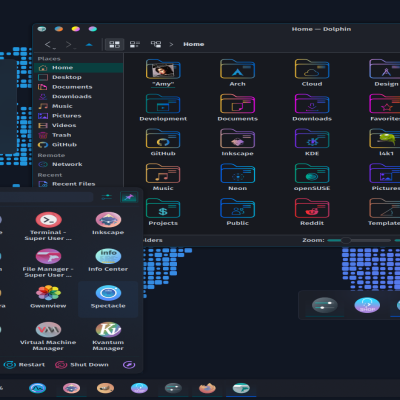Open Virtual Machine Manager
The height and width of the screenshot is (400, 400).
(x=48, y=336)
